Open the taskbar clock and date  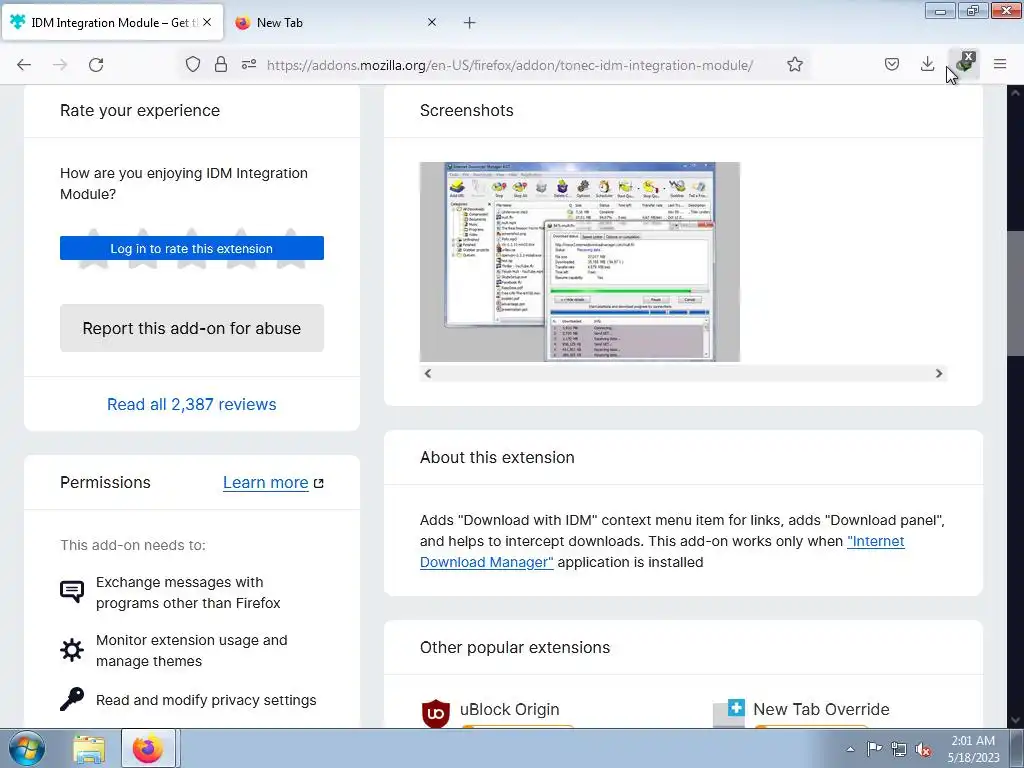click(973, 749)
